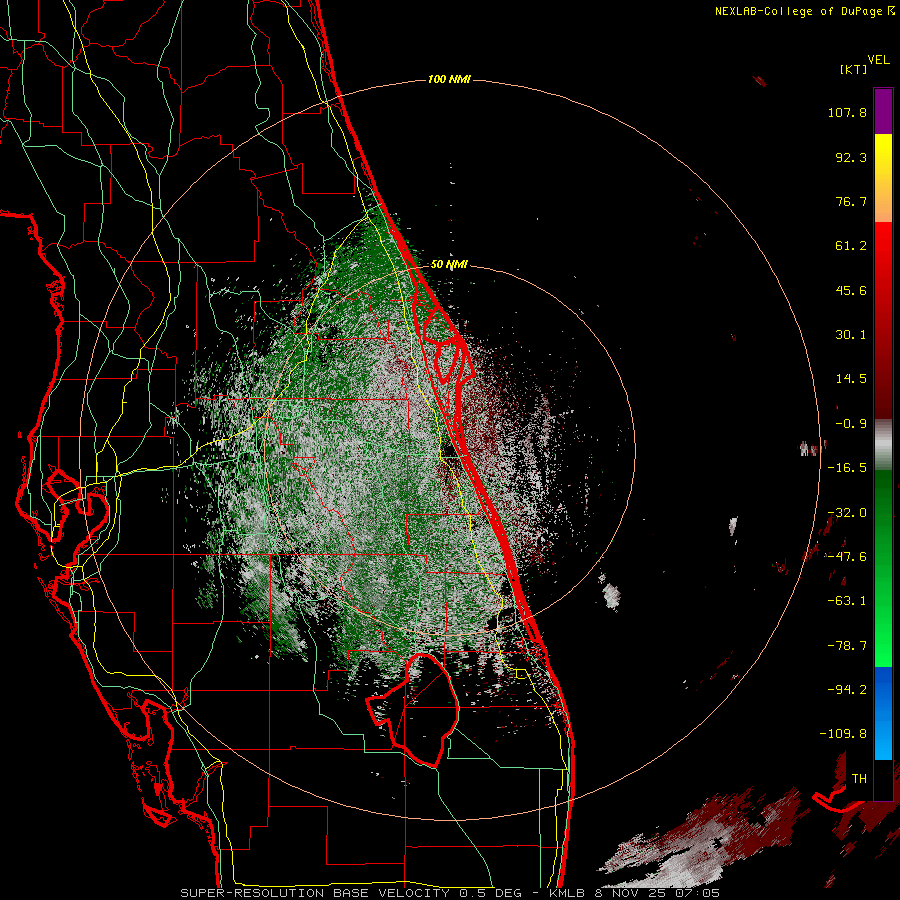Click the -78.7 velocity scale value

coord(847,646)
